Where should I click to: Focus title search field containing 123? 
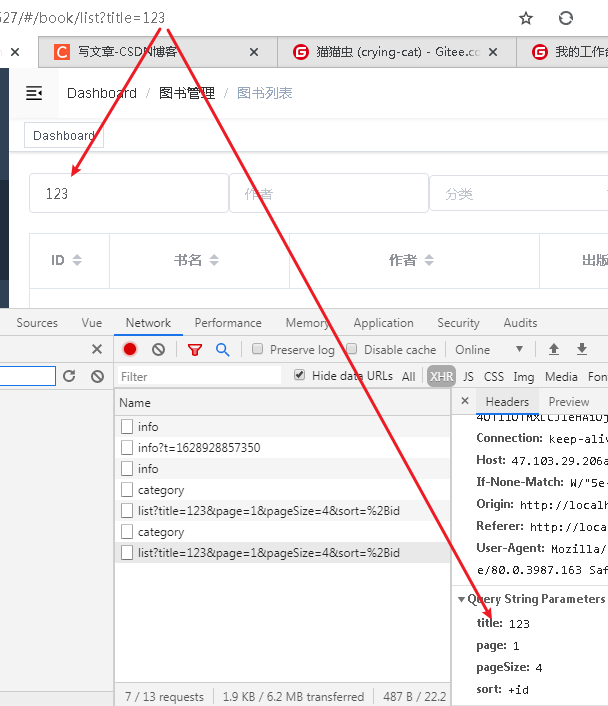(x=129, y=193)
